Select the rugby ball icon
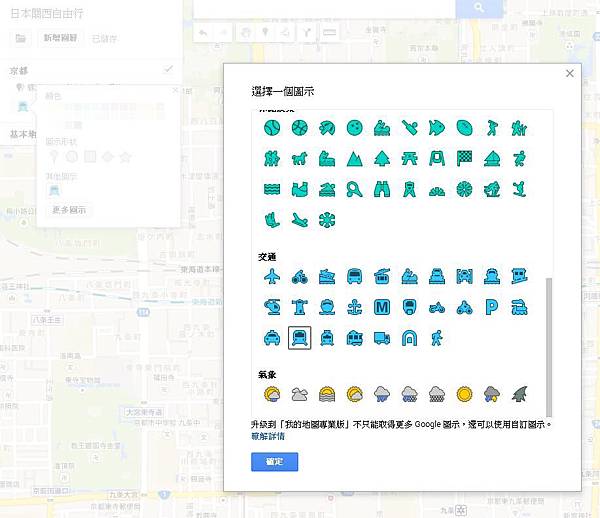 coord(465,128)
